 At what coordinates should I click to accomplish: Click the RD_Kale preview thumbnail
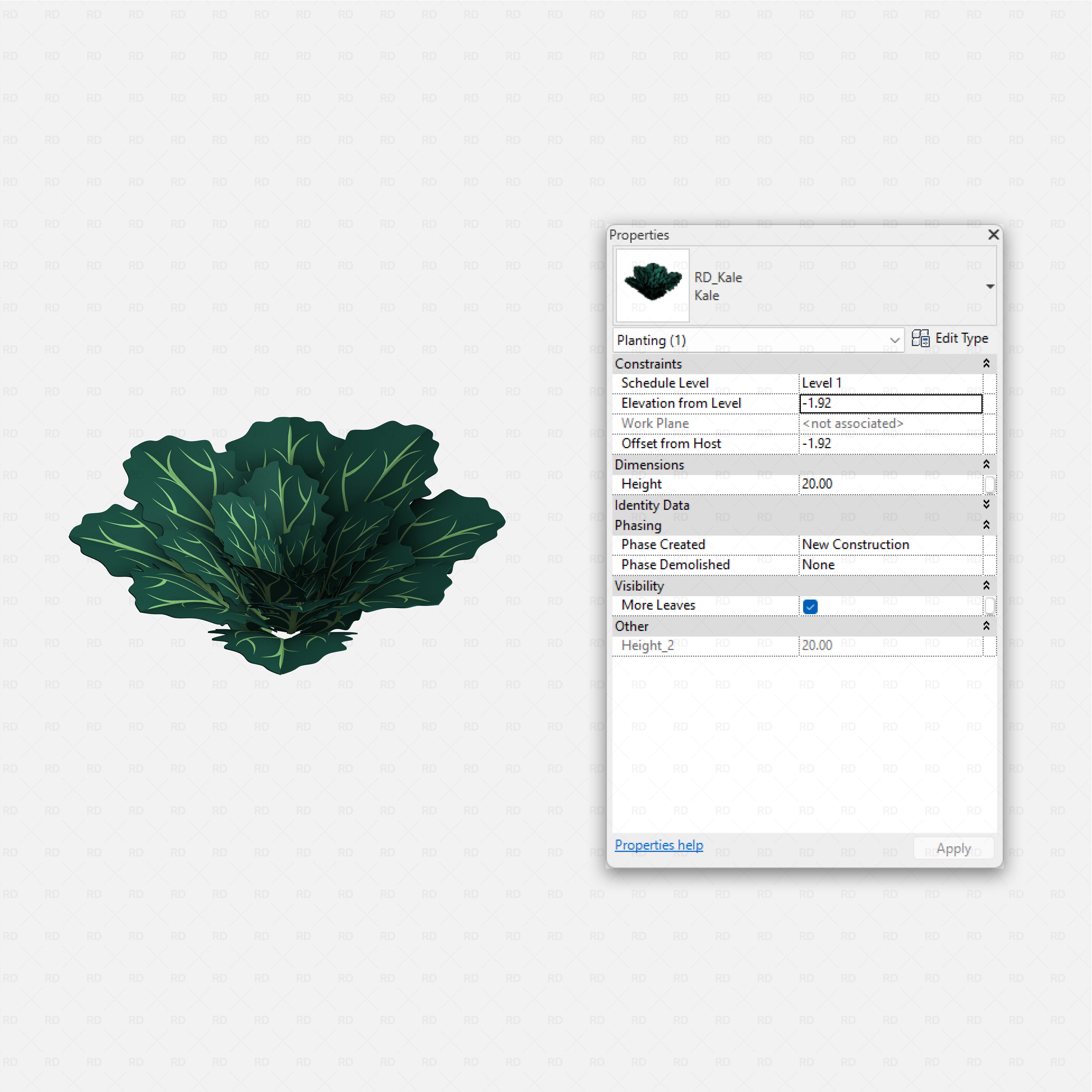pos(652,285)
